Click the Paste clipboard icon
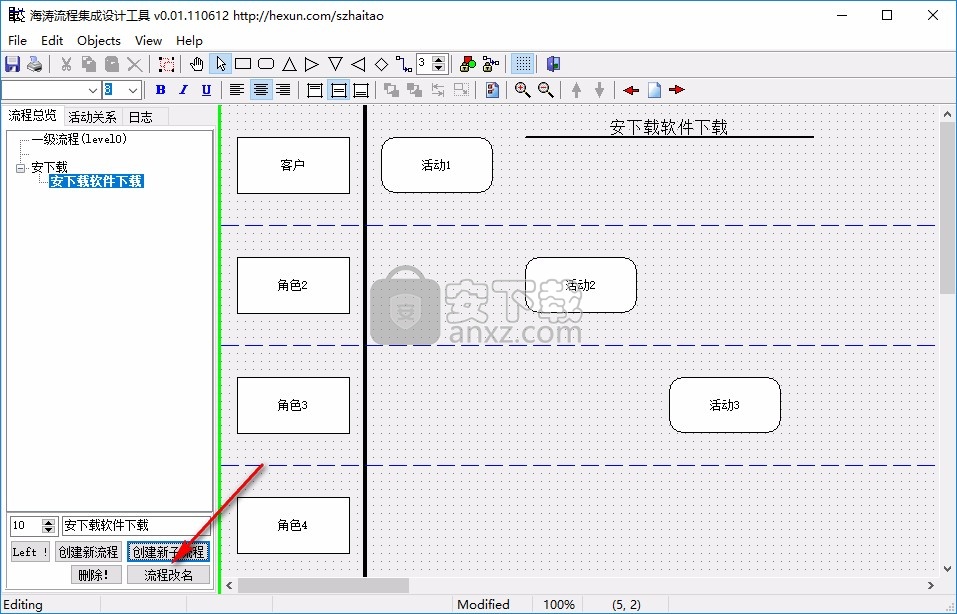The width and height of the screenshot is (957, 614). pos(112,64)
